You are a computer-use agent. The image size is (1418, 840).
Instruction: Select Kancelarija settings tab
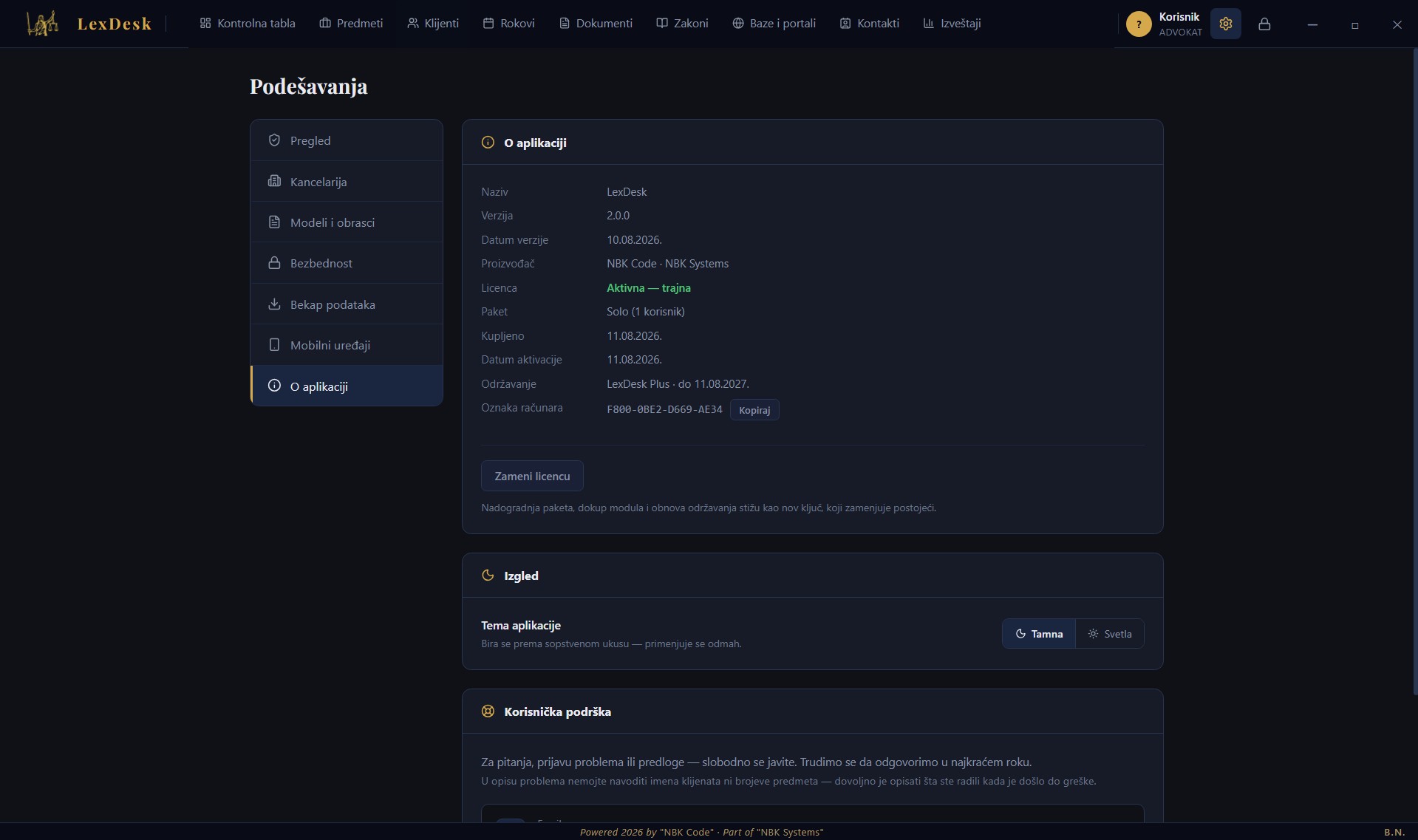pyautogui.click(x=347, y=182)
